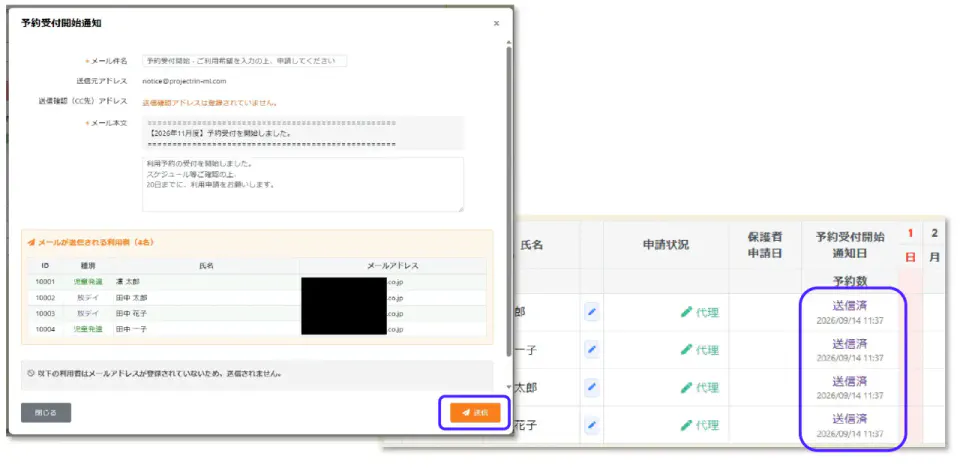Click the mail body textarea starting 利用予約の受付を開始しました
The image size is (960, 468).
tap(303, 184)
